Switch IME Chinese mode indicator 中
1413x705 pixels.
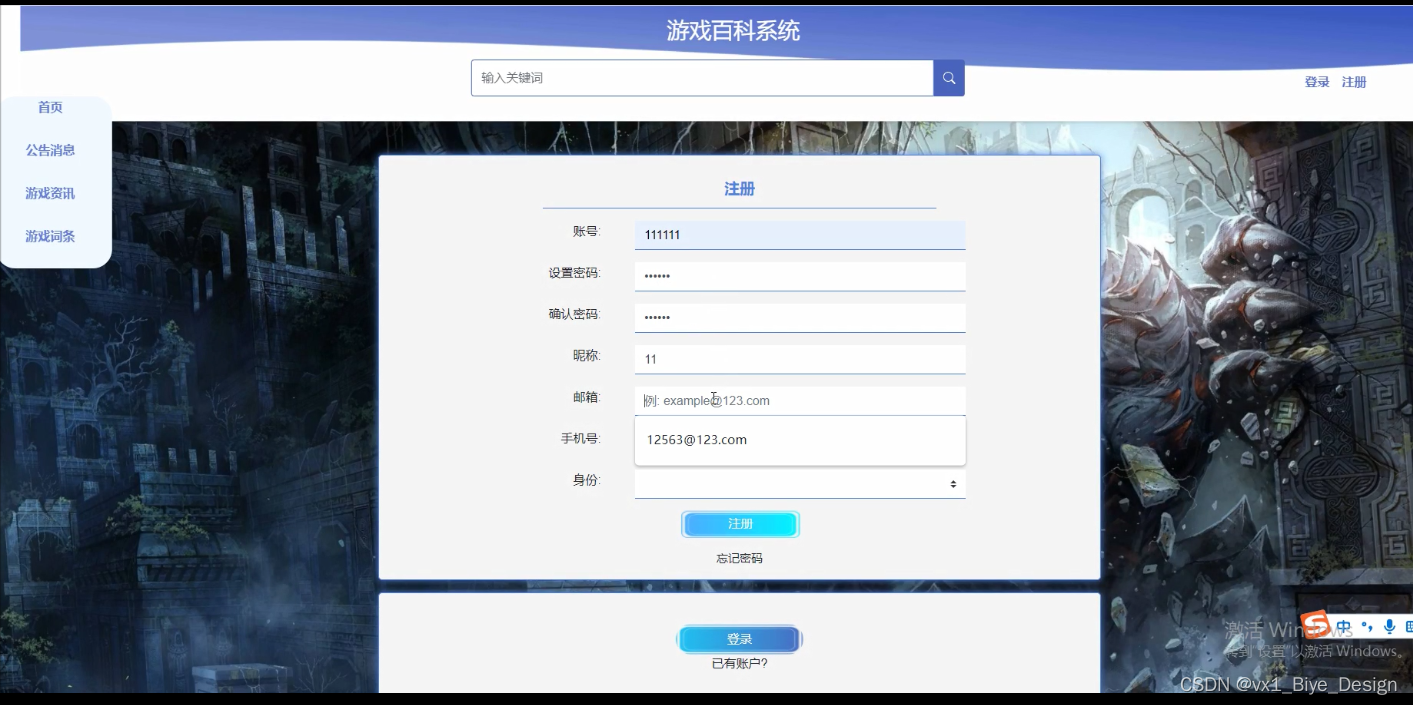click(1344, 627)
